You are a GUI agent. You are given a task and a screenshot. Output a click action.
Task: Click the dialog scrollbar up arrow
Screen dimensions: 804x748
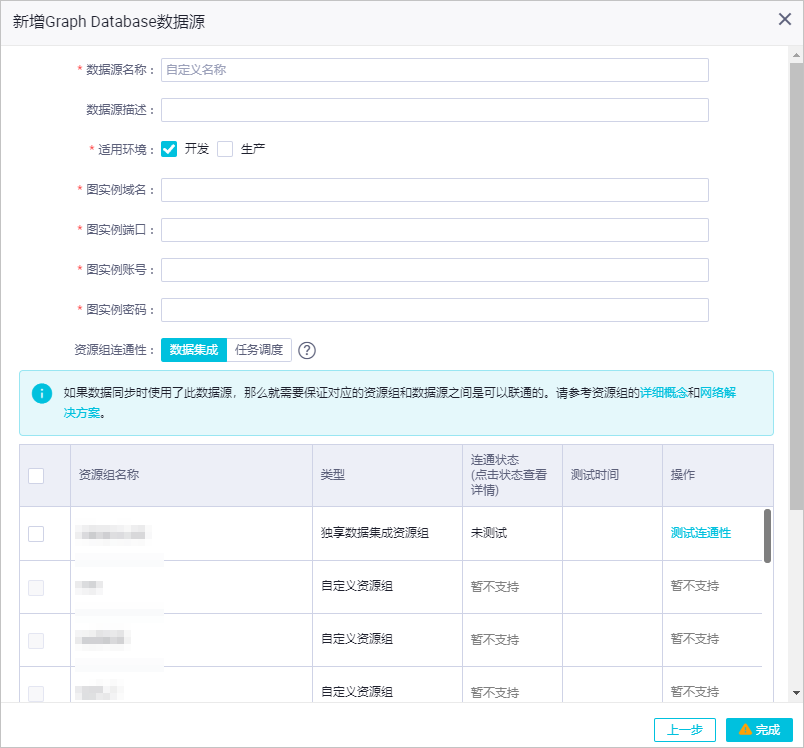pos(796,54)
